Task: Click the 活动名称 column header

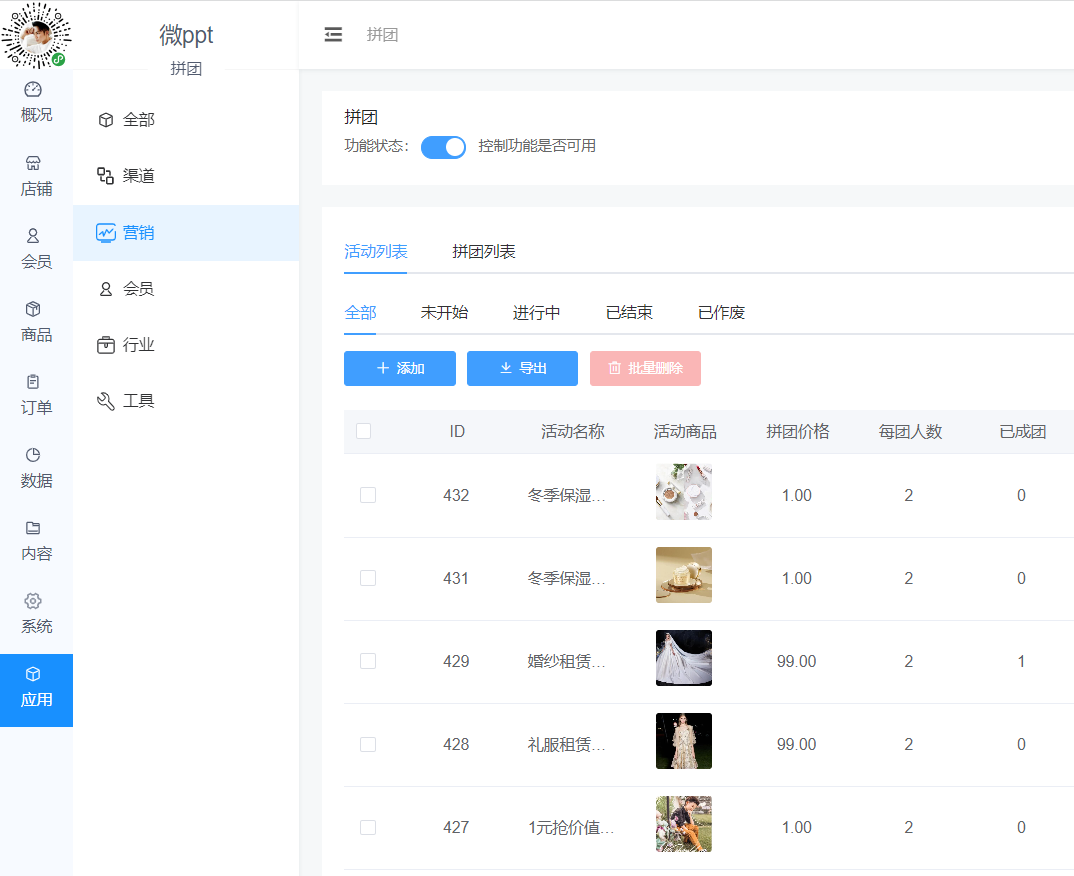Action: (573, 431)
